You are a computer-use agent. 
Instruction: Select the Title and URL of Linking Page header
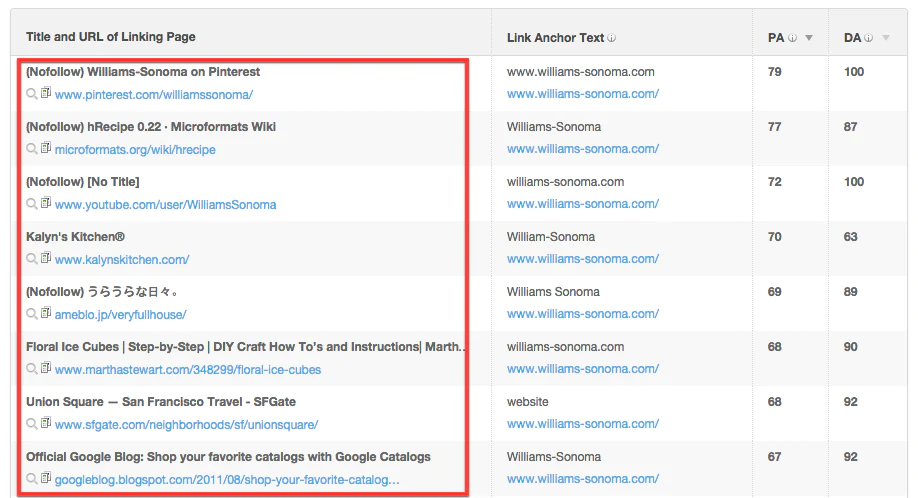pos(111,37)
